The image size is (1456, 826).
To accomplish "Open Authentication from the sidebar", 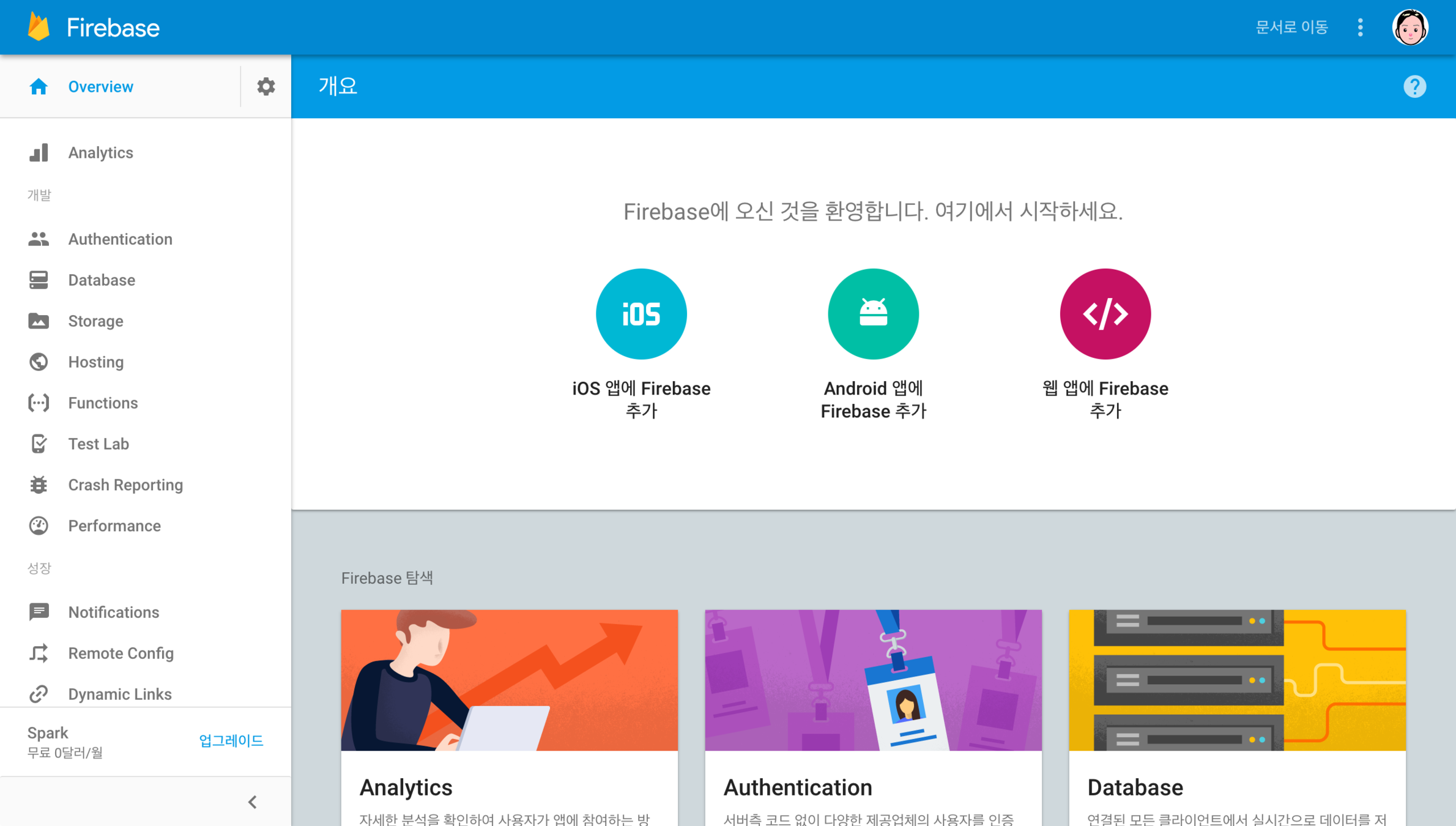I will [x=120, y=239].
